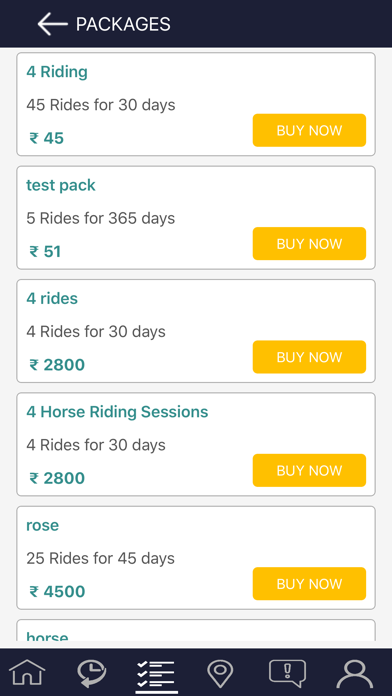Open the Home tab icon

pos(28,673)
